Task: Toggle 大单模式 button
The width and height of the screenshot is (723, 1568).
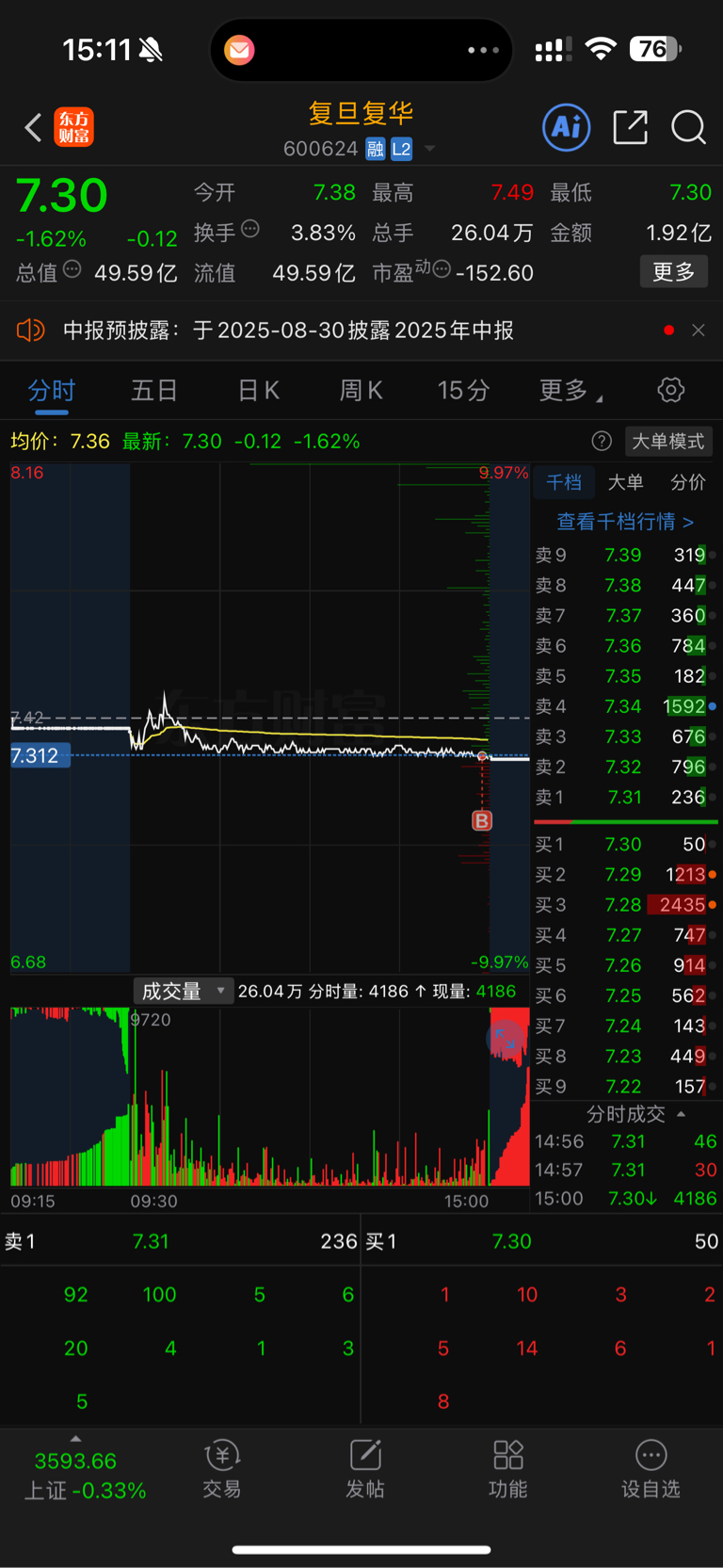Action: point(667,441)
